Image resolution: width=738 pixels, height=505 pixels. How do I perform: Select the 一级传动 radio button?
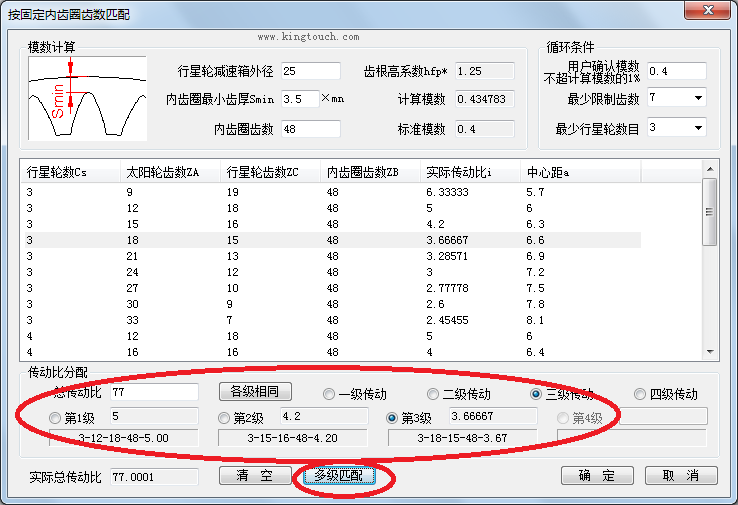coord(329,394)
